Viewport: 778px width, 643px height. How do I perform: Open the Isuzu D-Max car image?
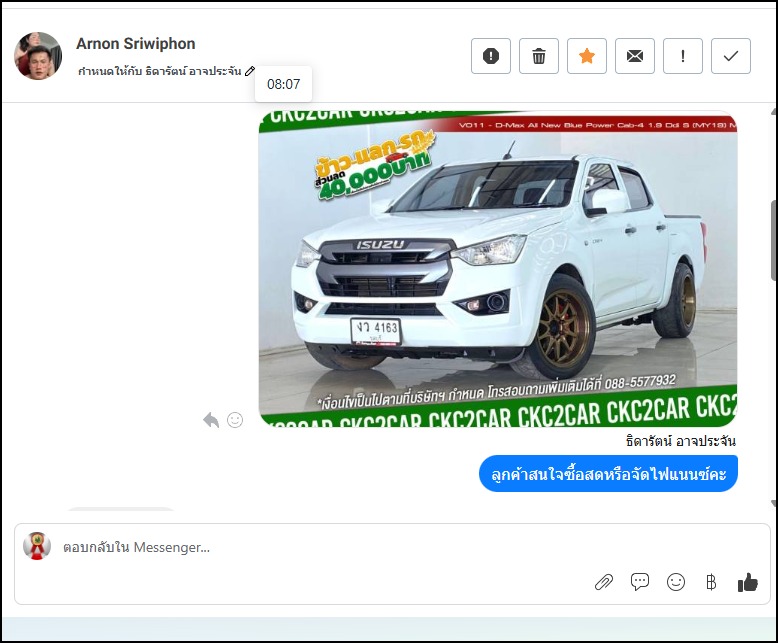point(498,268)
